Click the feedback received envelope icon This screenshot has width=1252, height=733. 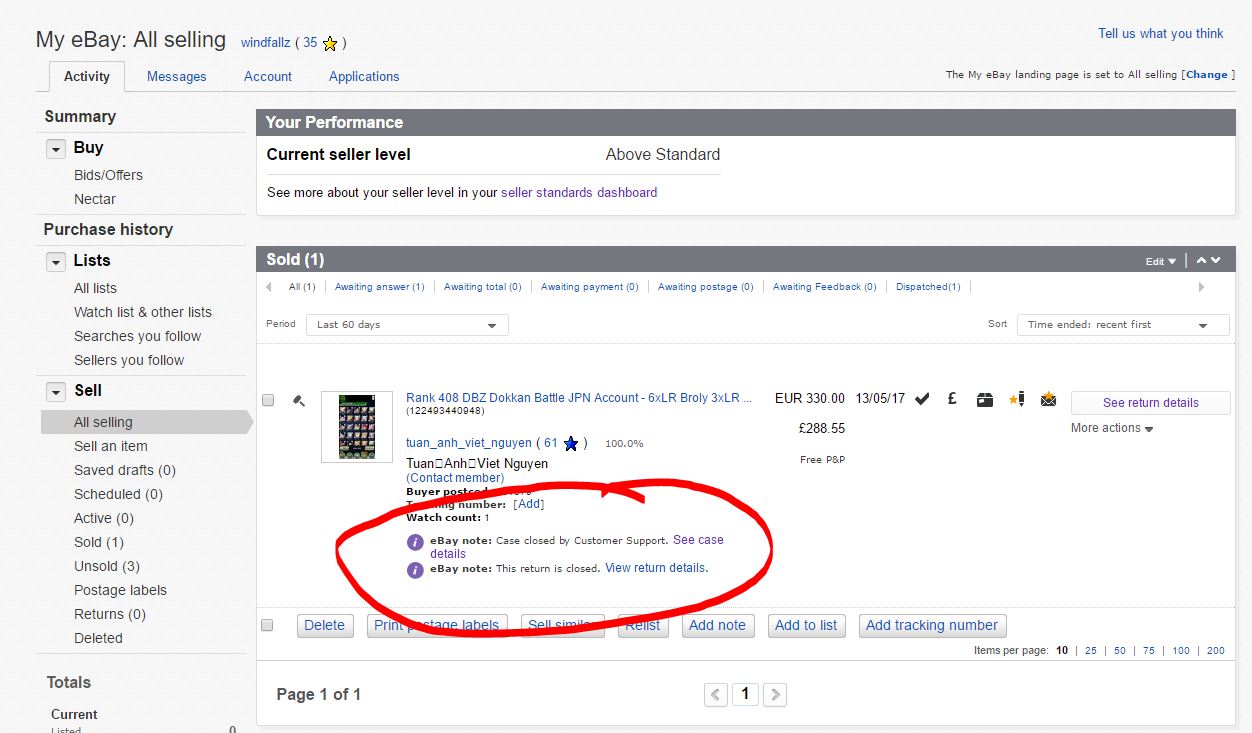point(1048,399)
